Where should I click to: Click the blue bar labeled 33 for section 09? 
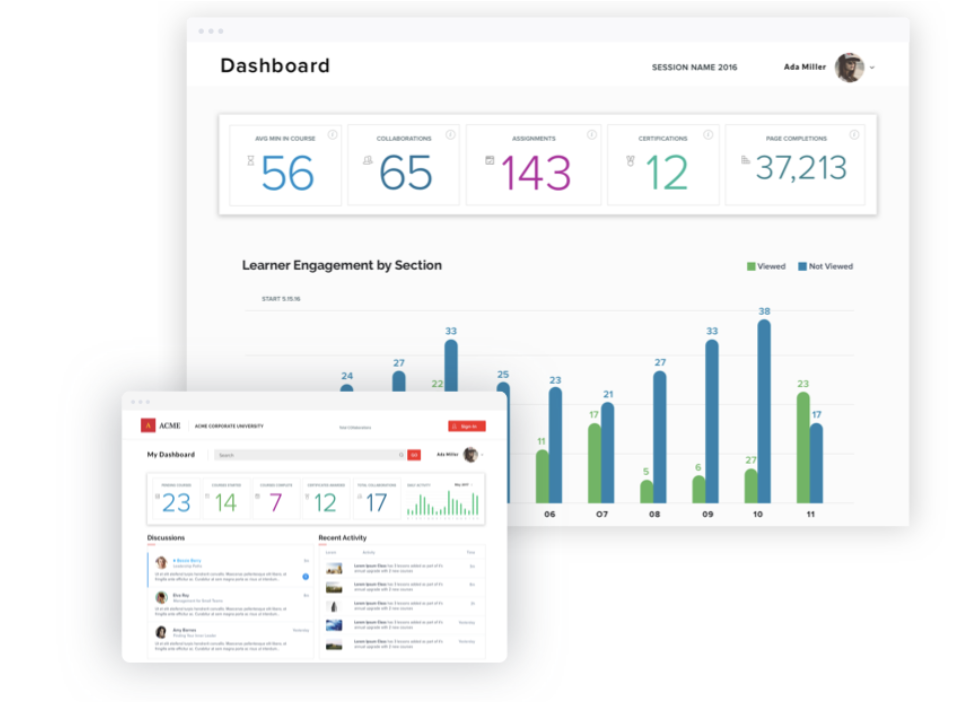[711, 421]
